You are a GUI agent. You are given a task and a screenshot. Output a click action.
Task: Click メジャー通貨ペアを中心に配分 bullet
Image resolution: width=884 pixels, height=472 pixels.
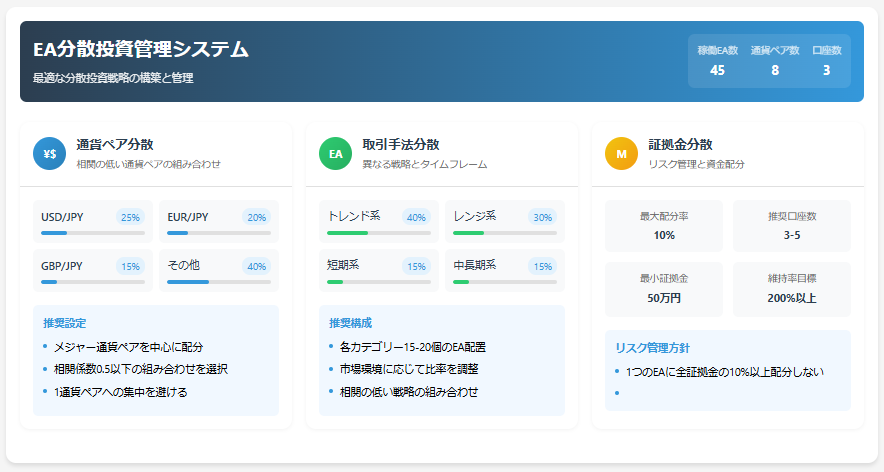pyautogui.click(x=129, y=347)
